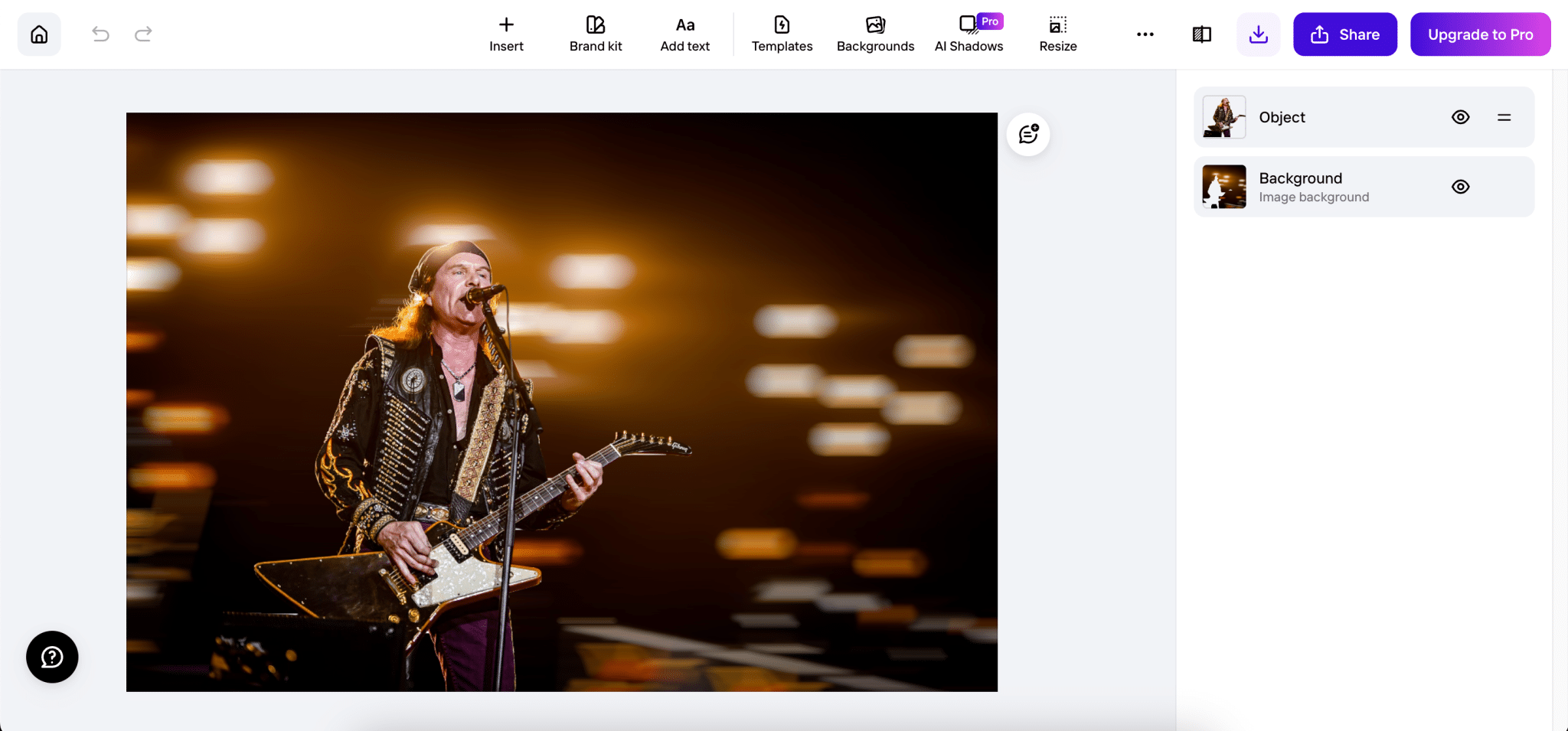
Task: Add text using the Aa tool
Action: point(684,34)
